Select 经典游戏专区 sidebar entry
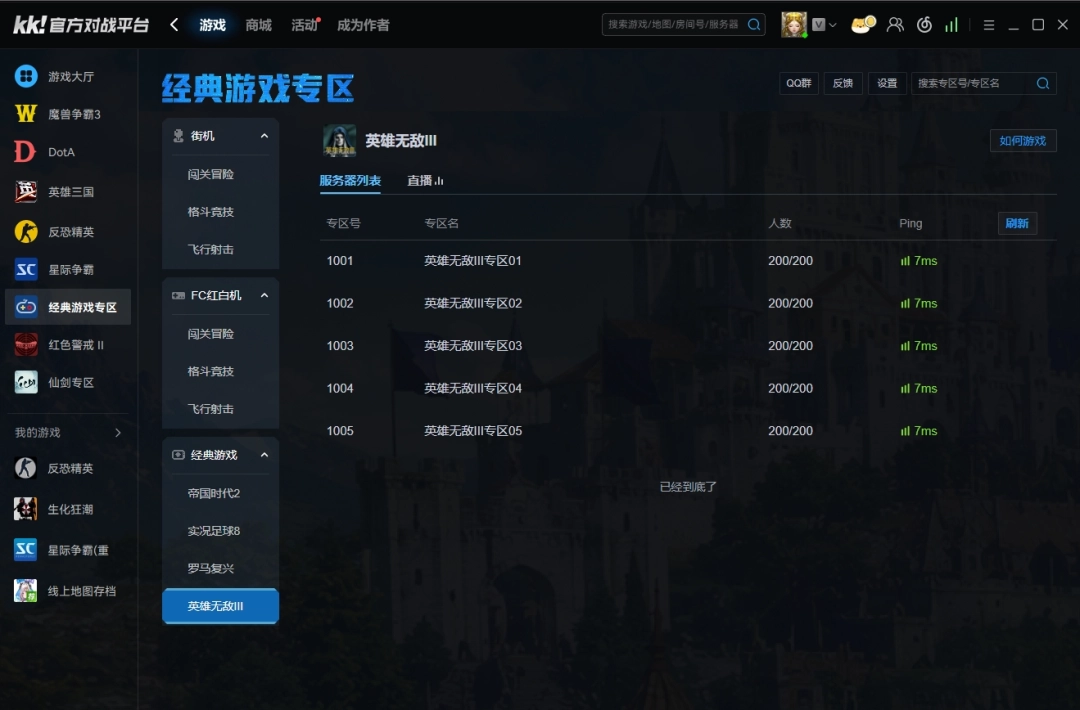 tap(68, 306)
